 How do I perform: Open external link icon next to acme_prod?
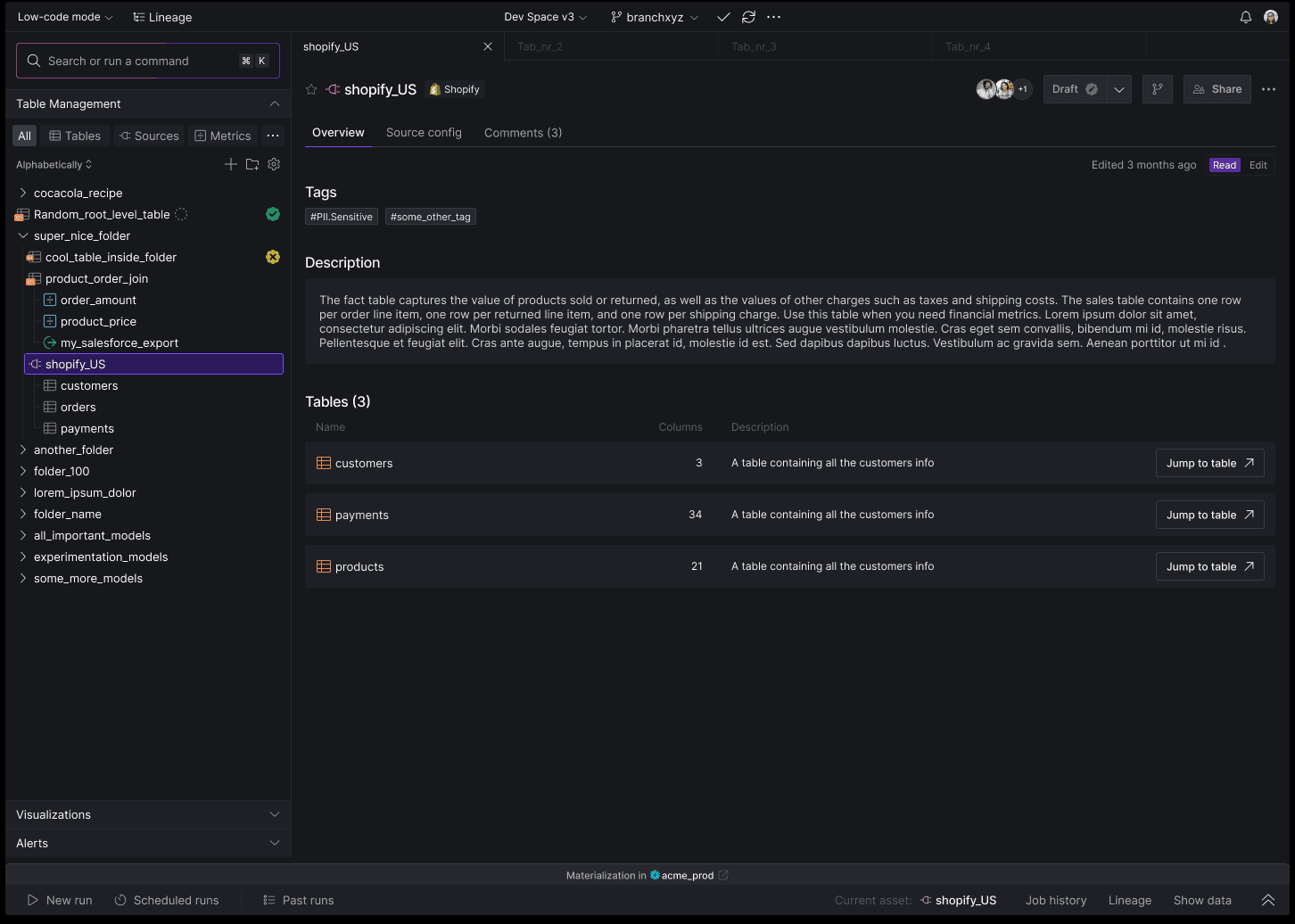[x=723, y=875]
